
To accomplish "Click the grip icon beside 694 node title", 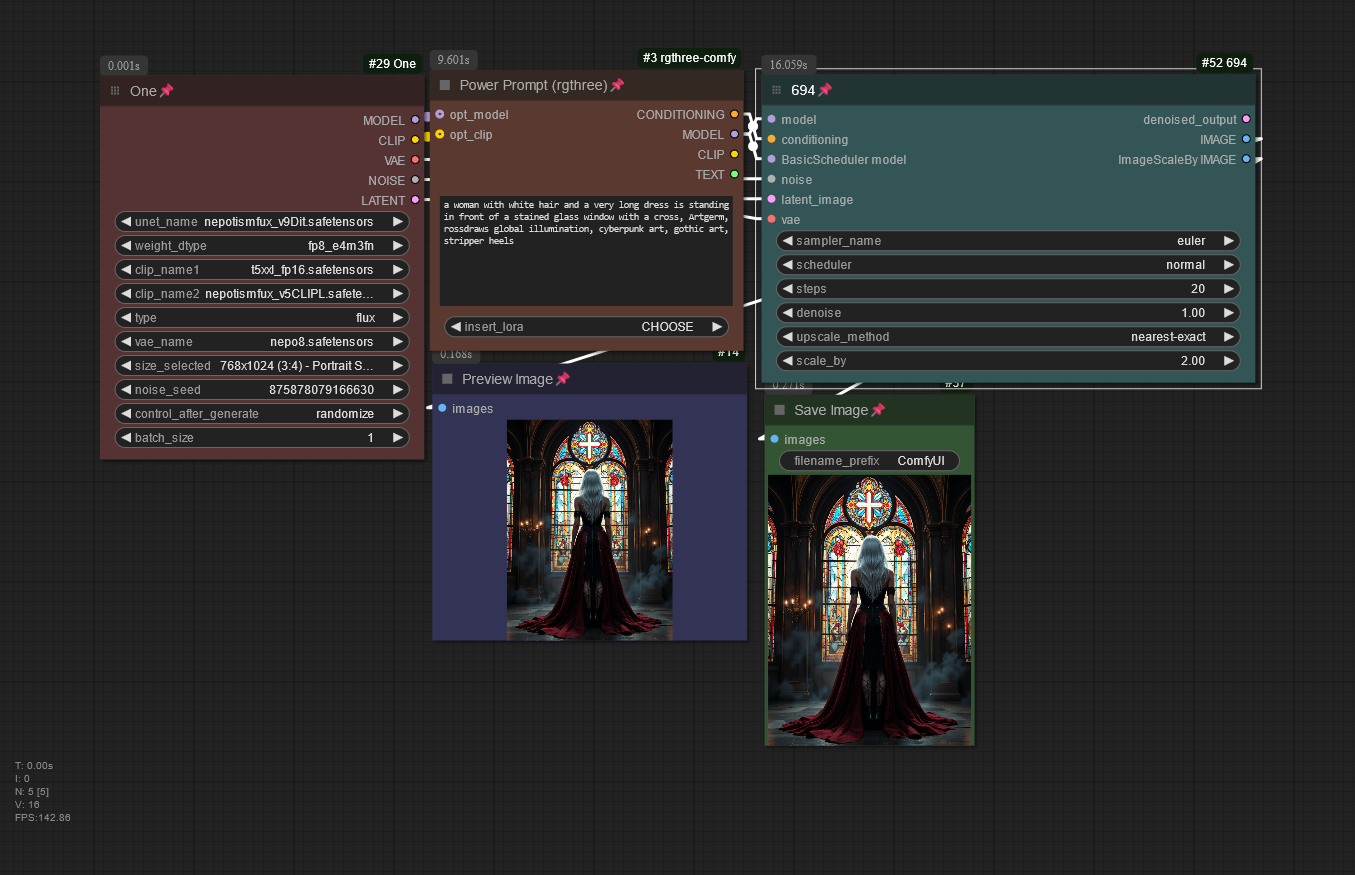I will (776, 90).
